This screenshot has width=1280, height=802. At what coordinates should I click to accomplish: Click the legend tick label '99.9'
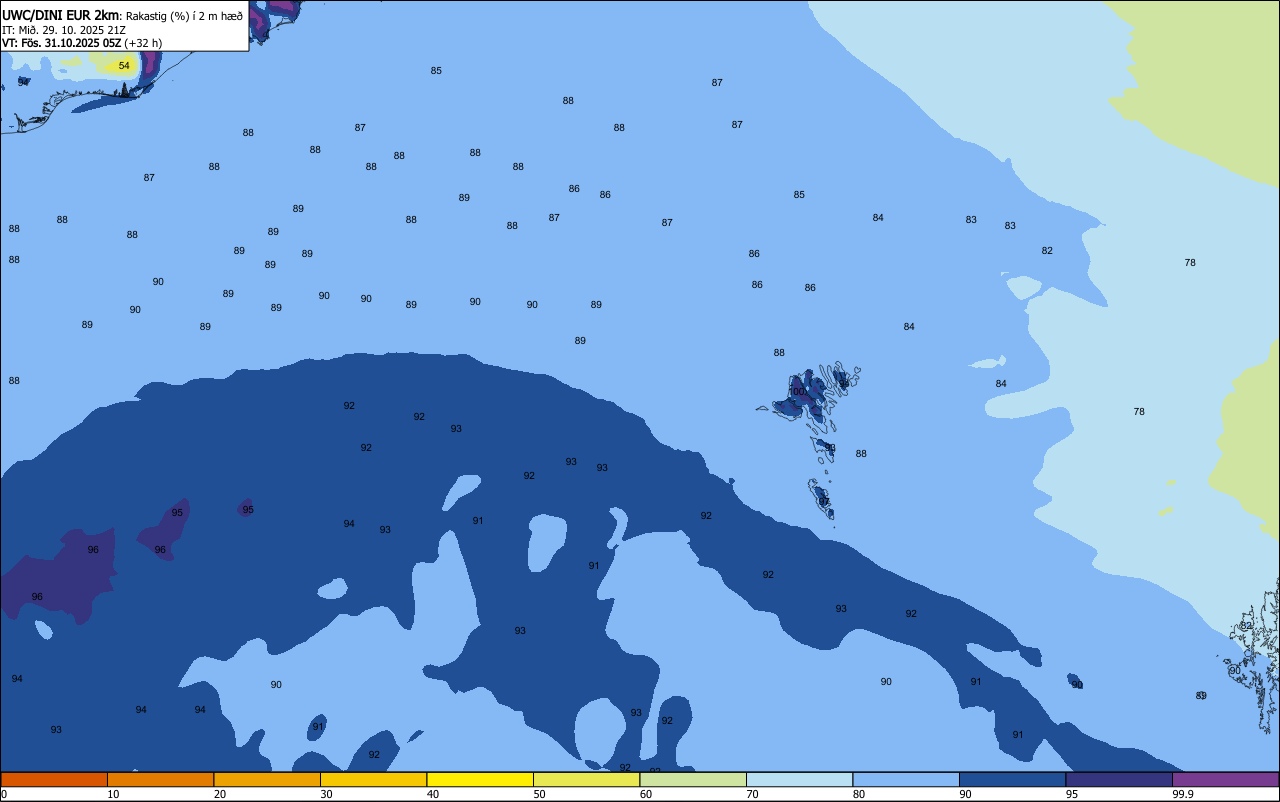[1183, 794]
